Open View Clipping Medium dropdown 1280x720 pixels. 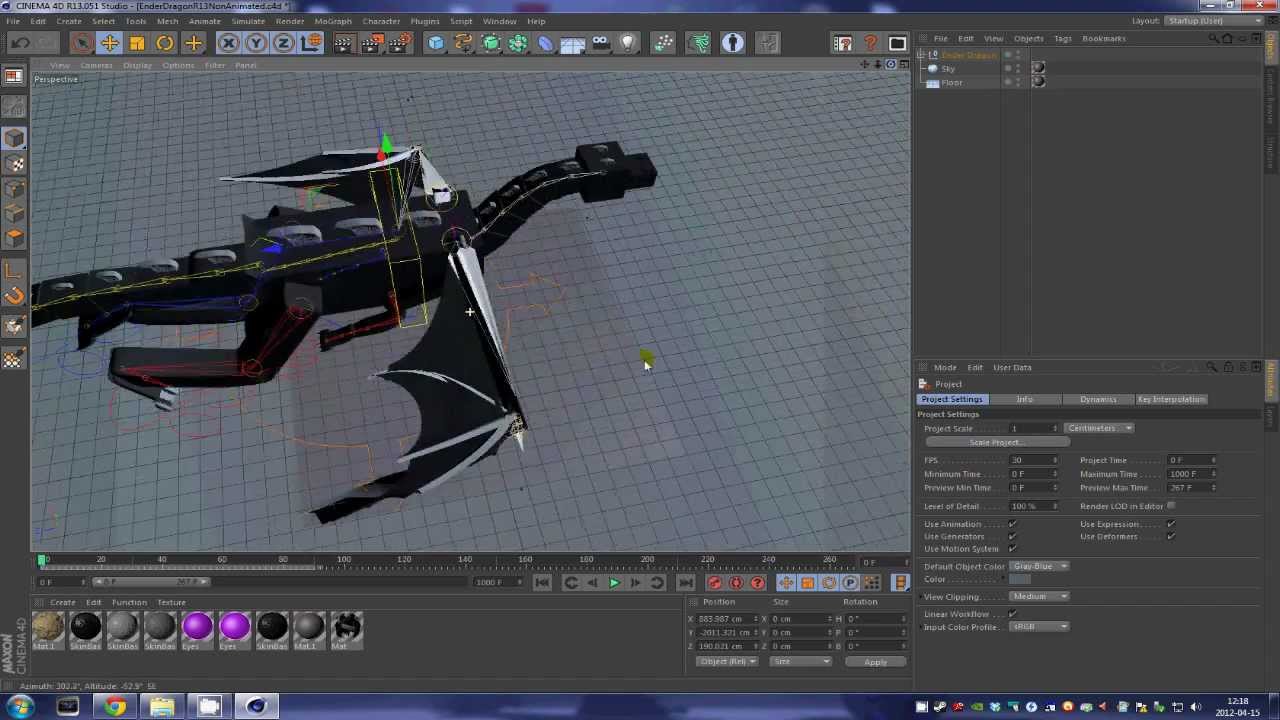(x=1039, y=596)
